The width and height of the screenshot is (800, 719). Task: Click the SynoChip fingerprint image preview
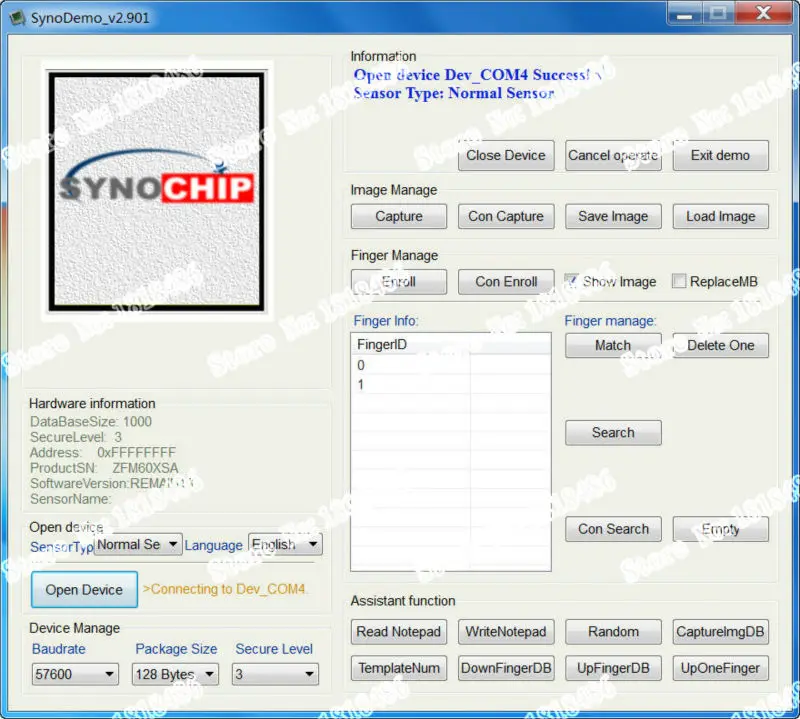coord(156,191)
